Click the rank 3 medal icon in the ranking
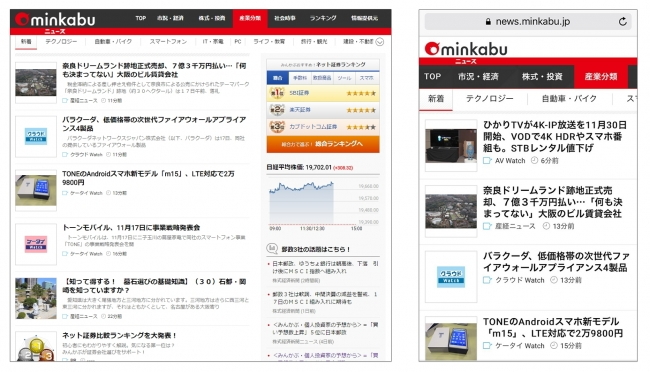The width and height of the screenshot is (650, 372). pyautogui.click(x=276, y=126)
